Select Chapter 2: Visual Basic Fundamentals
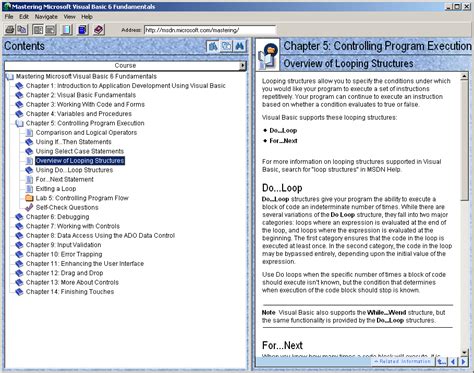Screen dimensions: 474x373 click(81, 95)
